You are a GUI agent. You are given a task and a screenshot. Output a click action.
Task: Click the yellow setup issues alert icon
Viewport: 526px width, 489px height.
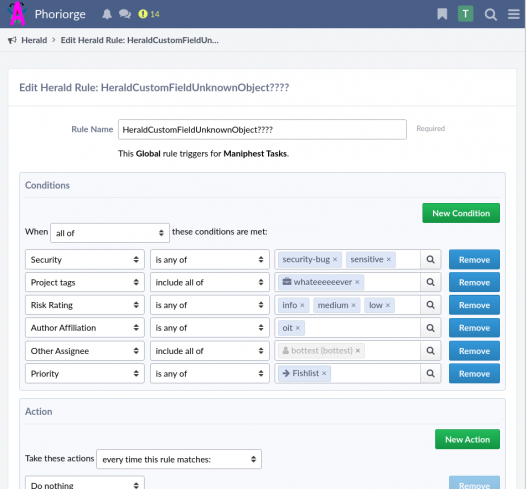pyautogui.click(x=143, y=14)
